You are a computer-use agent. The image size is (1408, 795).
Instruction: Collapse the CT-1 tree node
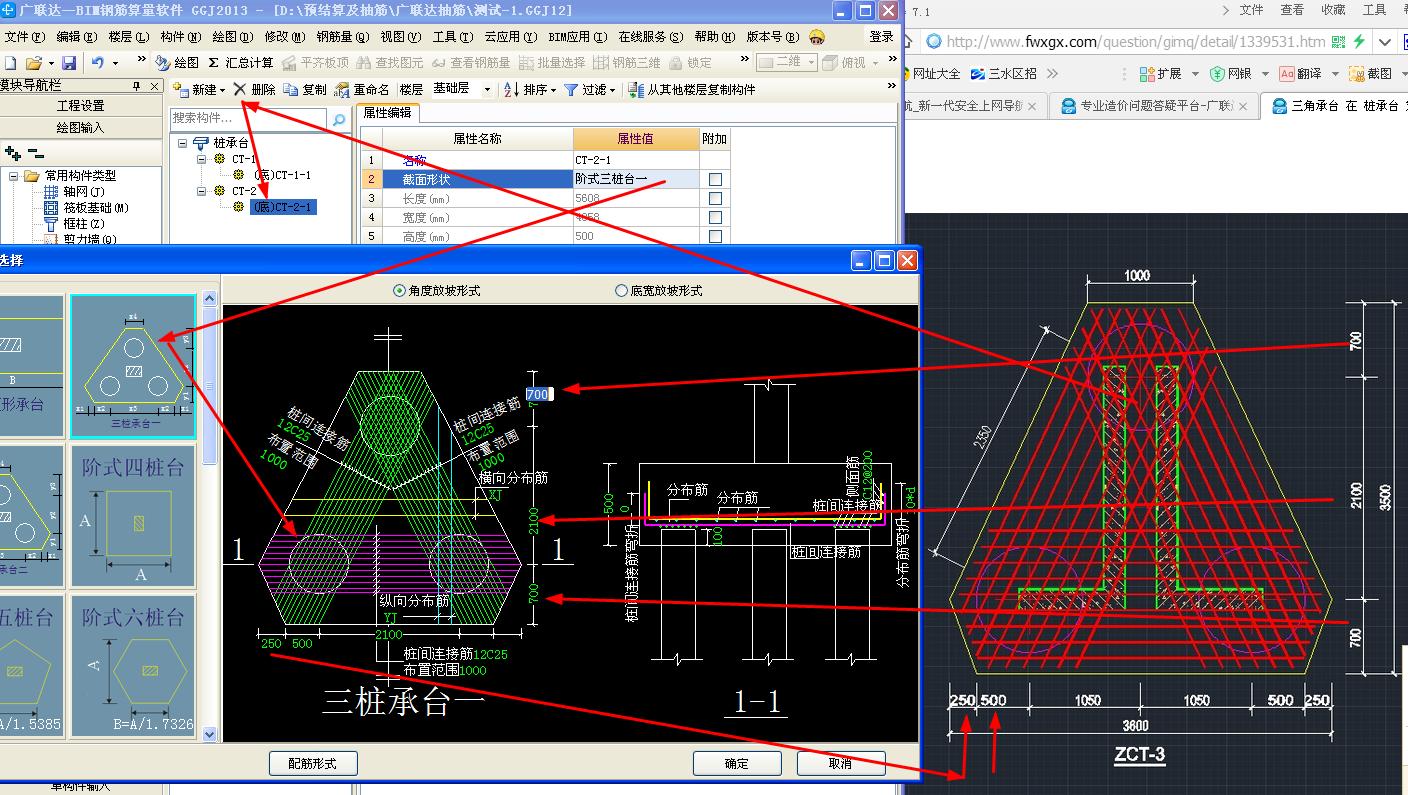(x=201, y=160)
